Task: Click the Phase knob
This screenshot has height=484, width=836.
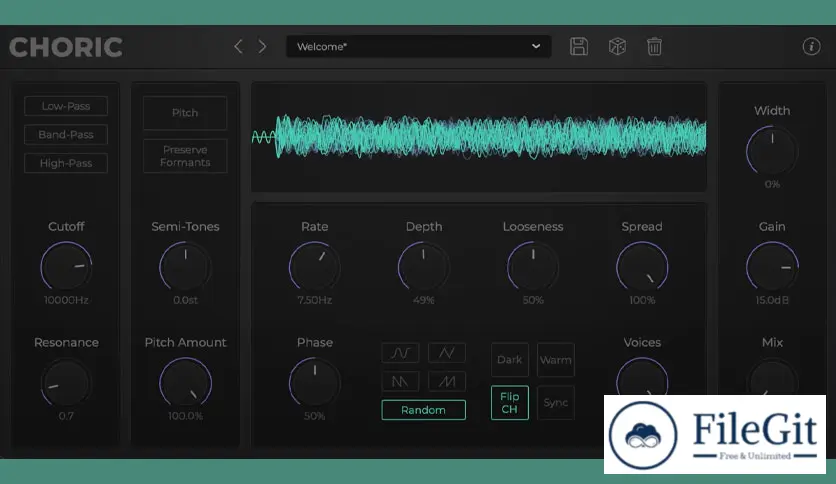Action: 315,383
